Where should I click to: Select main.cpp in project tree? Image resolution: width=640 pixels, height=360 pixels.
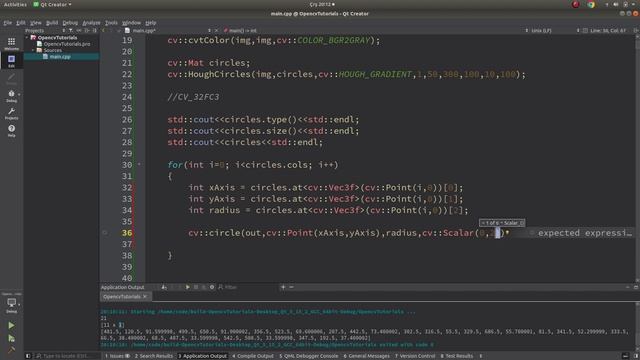[x=60, y=57]
